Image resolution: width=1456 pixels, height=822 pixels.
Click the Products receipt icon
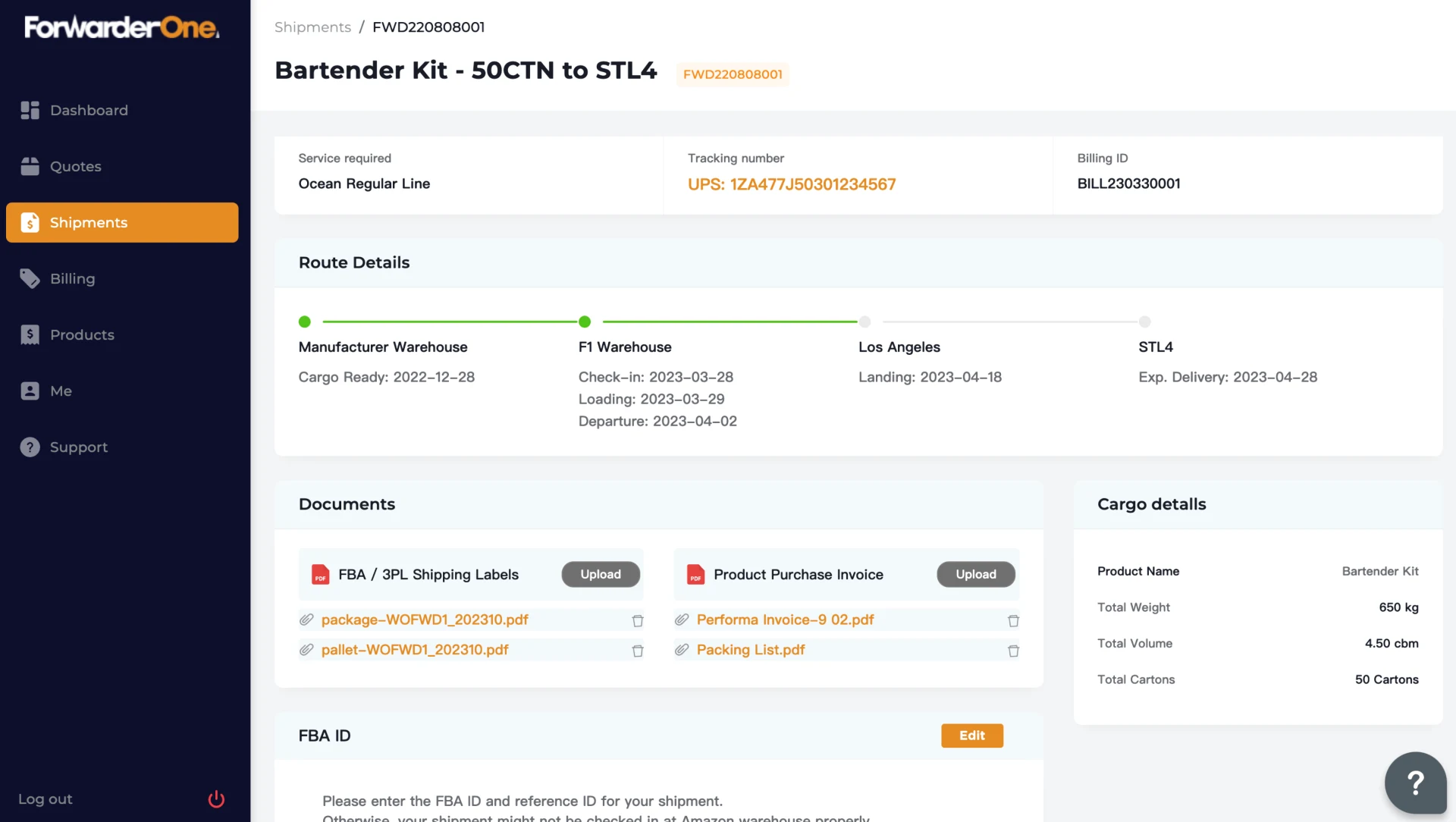click(x=30, y=335)
